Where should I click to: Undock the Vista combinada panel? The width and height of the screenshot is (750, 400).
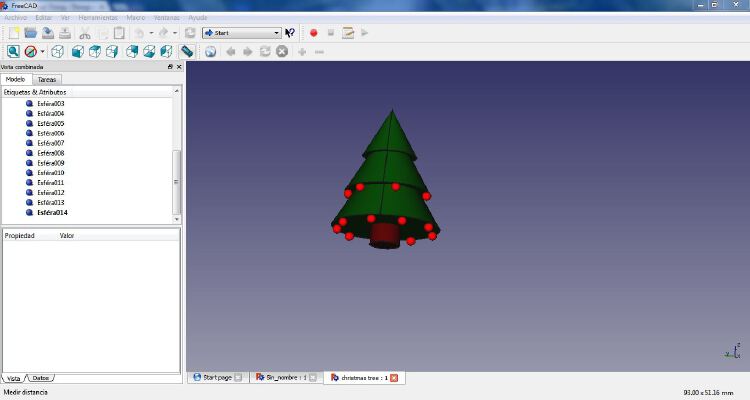click(170, 67)
